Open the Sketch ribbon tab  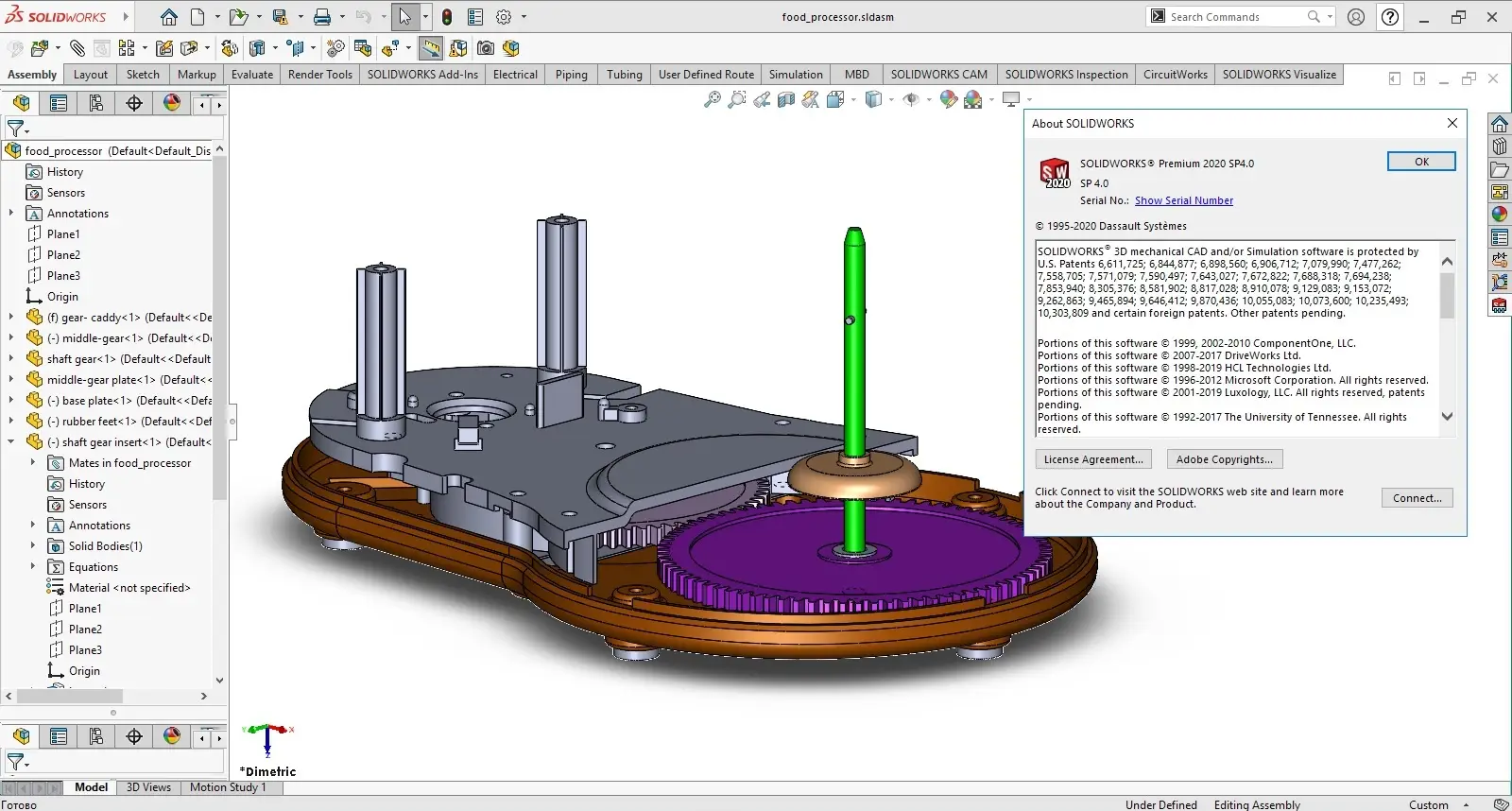tap(143, 75)
